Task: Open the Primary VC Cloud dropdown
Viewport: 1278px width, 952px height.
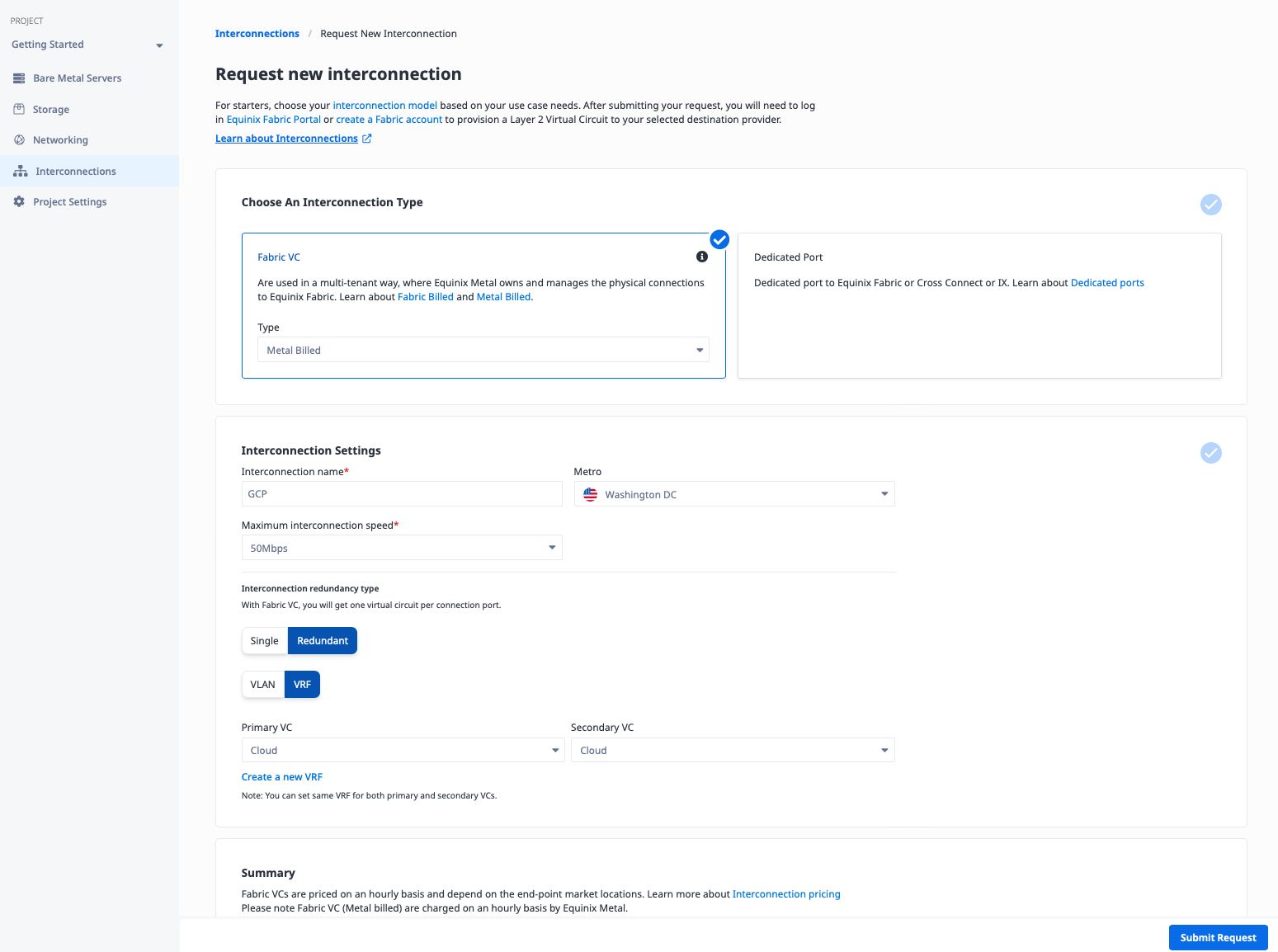Action: tap(403, 750)
